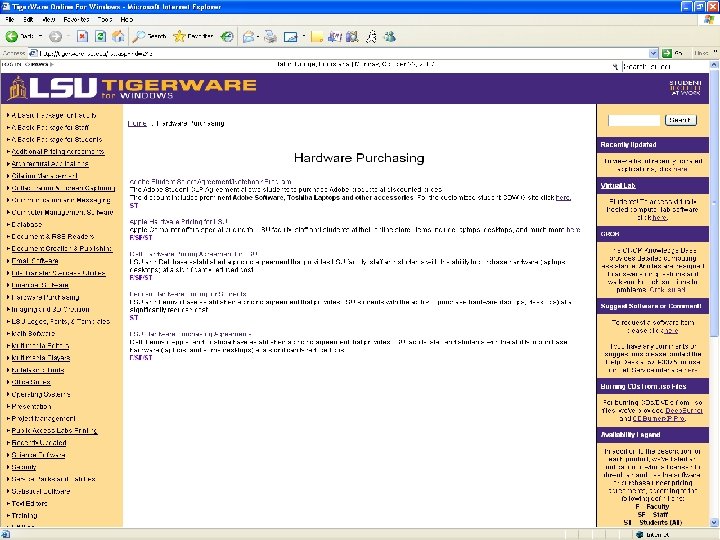Open Email Software sidebar link

[35, 261]
